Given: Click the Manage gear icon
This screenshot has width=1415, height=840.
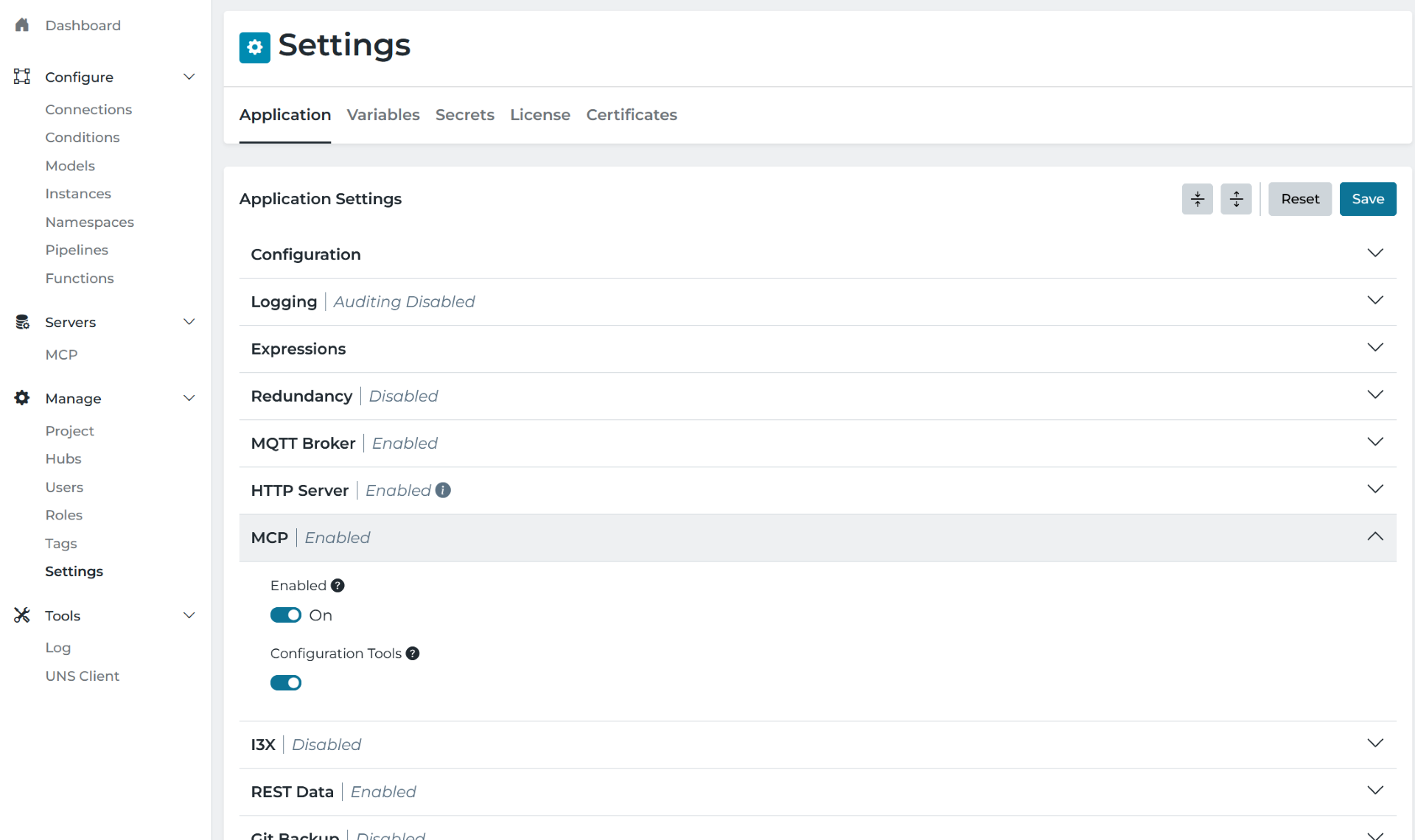Looking at the screenshot, I should click(x=22, y=398).
